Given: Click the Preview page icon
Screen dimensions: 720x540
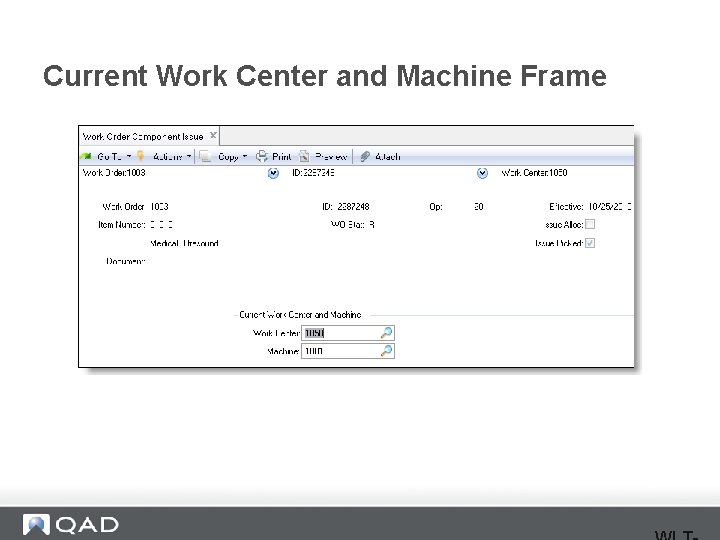Looking at the screenshot, I should pos(304,157).
